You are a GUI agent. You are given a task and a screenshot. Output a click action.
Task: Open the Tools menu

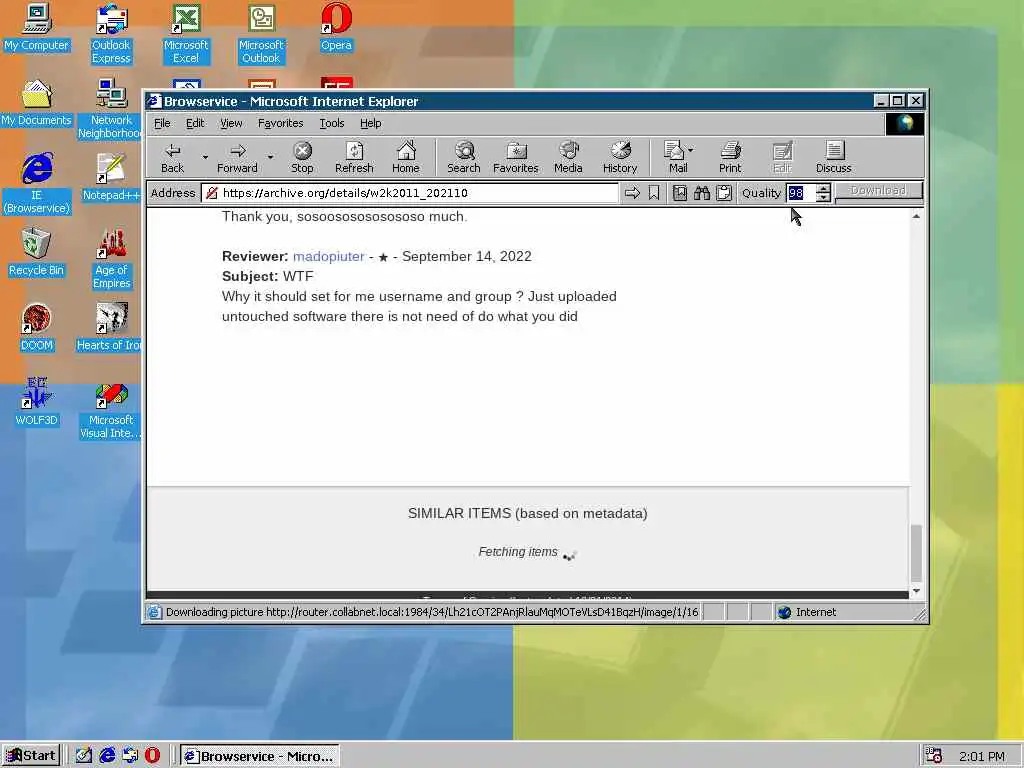[331, 123]
